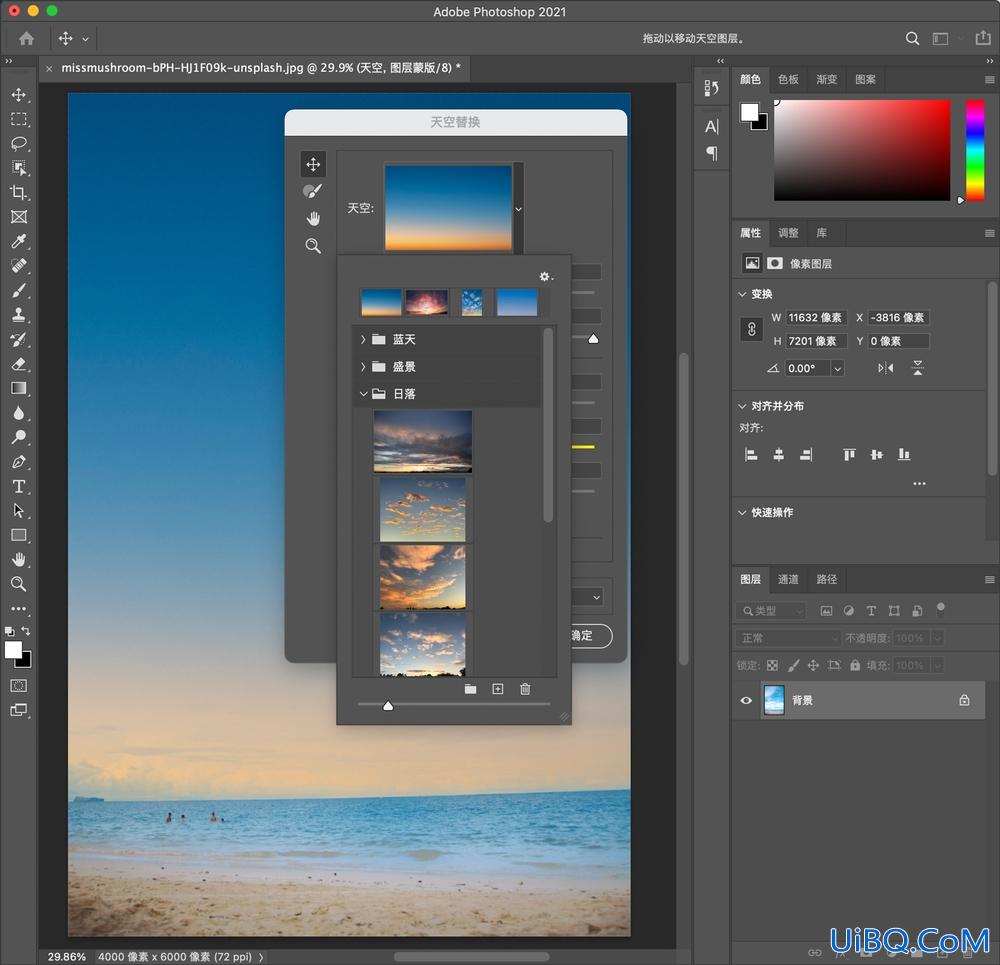Flip horizontal in transform properties
Image resolution: width=1000 pixels, height=965 pixels.
tap(885, 368)
